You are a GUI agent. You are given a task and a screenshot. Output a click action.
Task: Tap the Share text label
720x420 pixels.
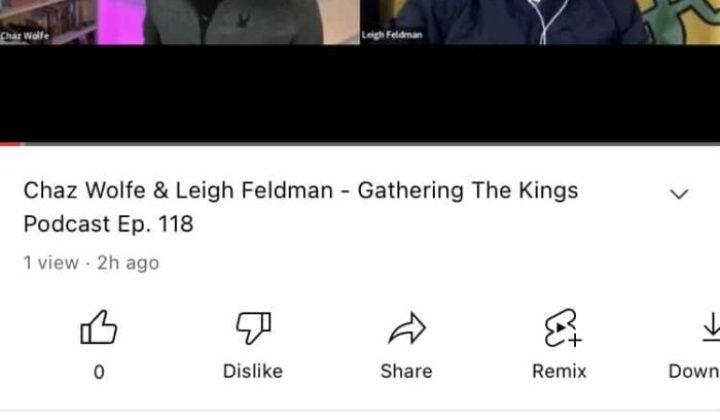406,371
